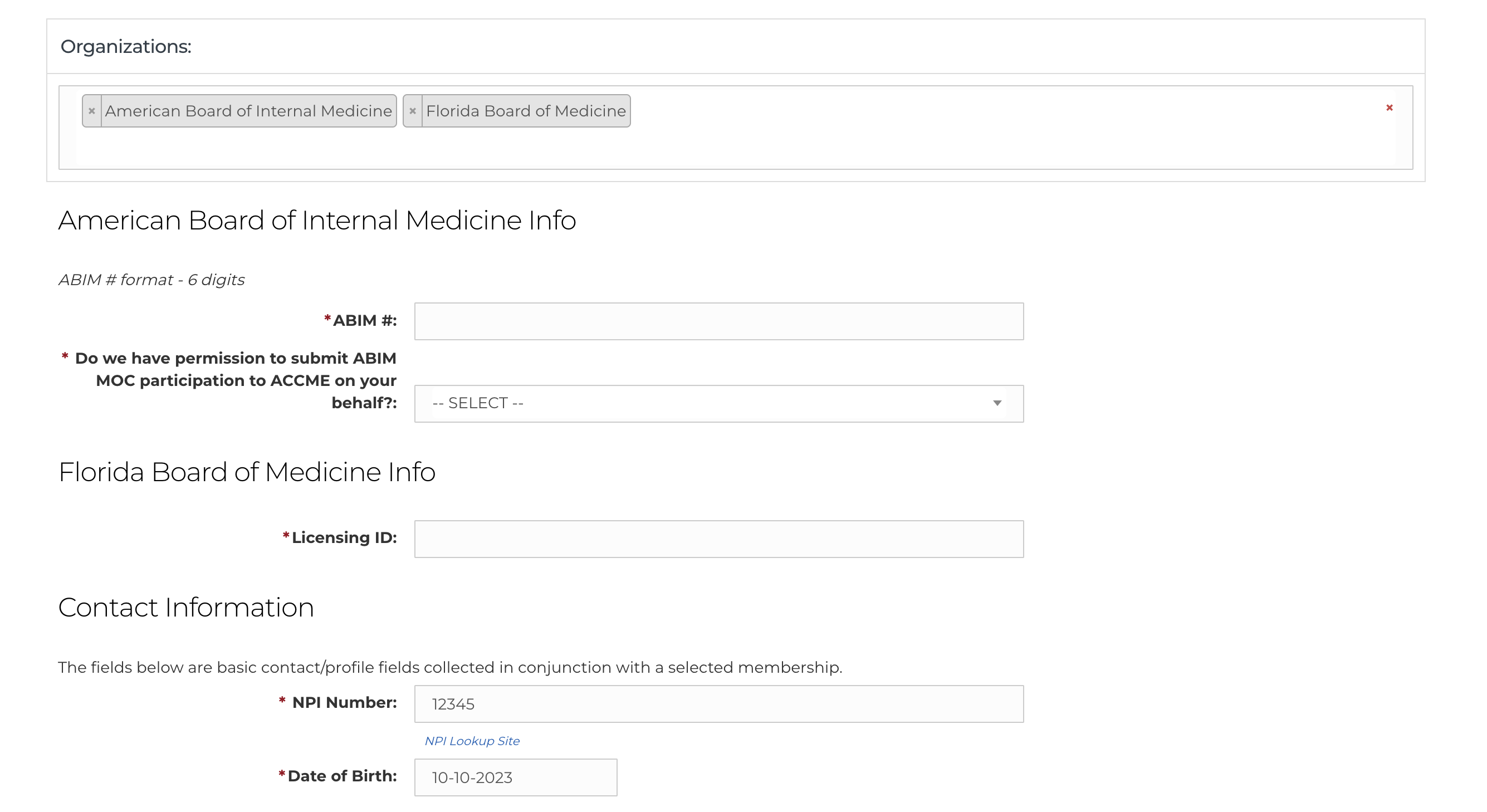Click the ABIM MOC permission question label

(x=236, y=380)
